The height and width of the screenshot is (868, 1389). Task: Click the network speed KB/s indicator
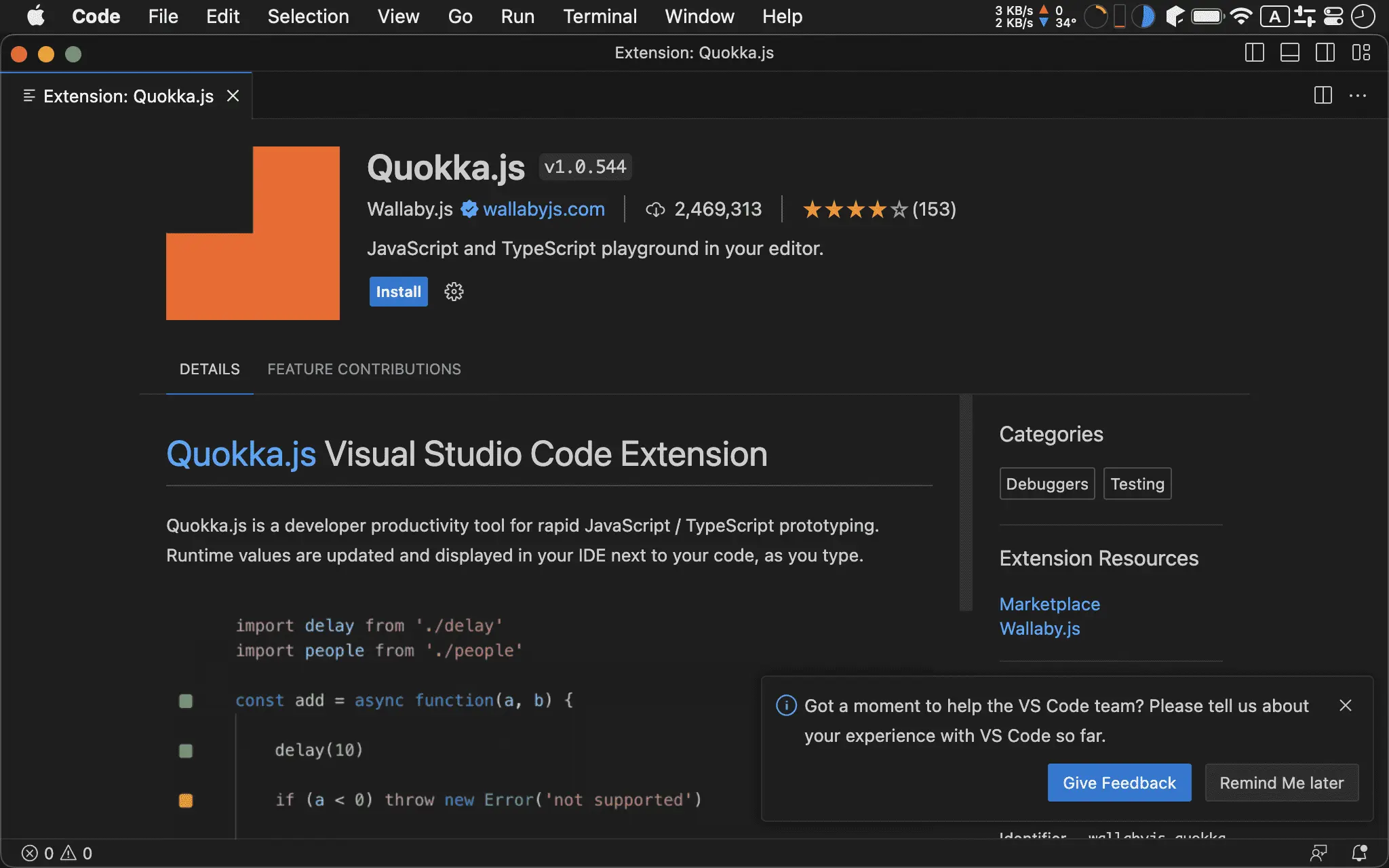click(1021, 16)
